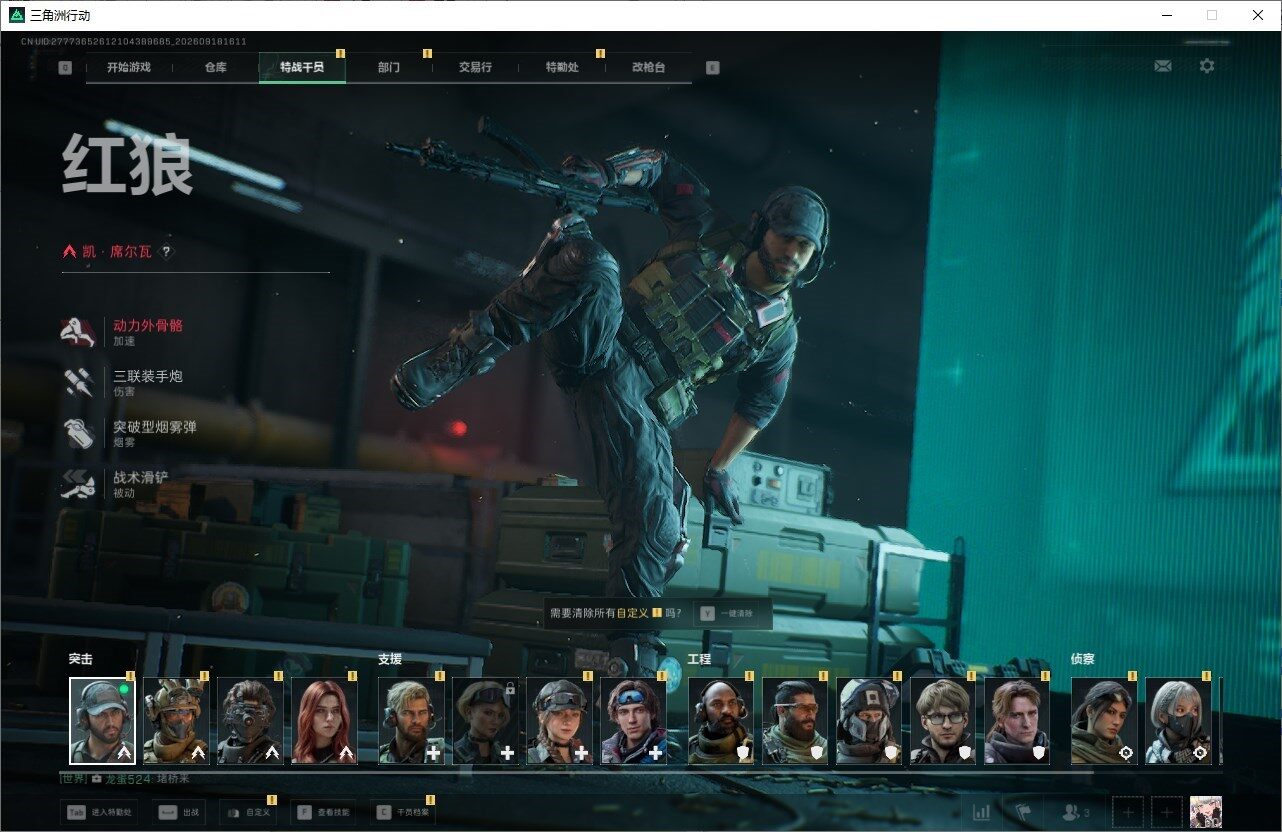
Task: Select the dark-ponytail woman recon operator
Action: [x=1104, y=721]
